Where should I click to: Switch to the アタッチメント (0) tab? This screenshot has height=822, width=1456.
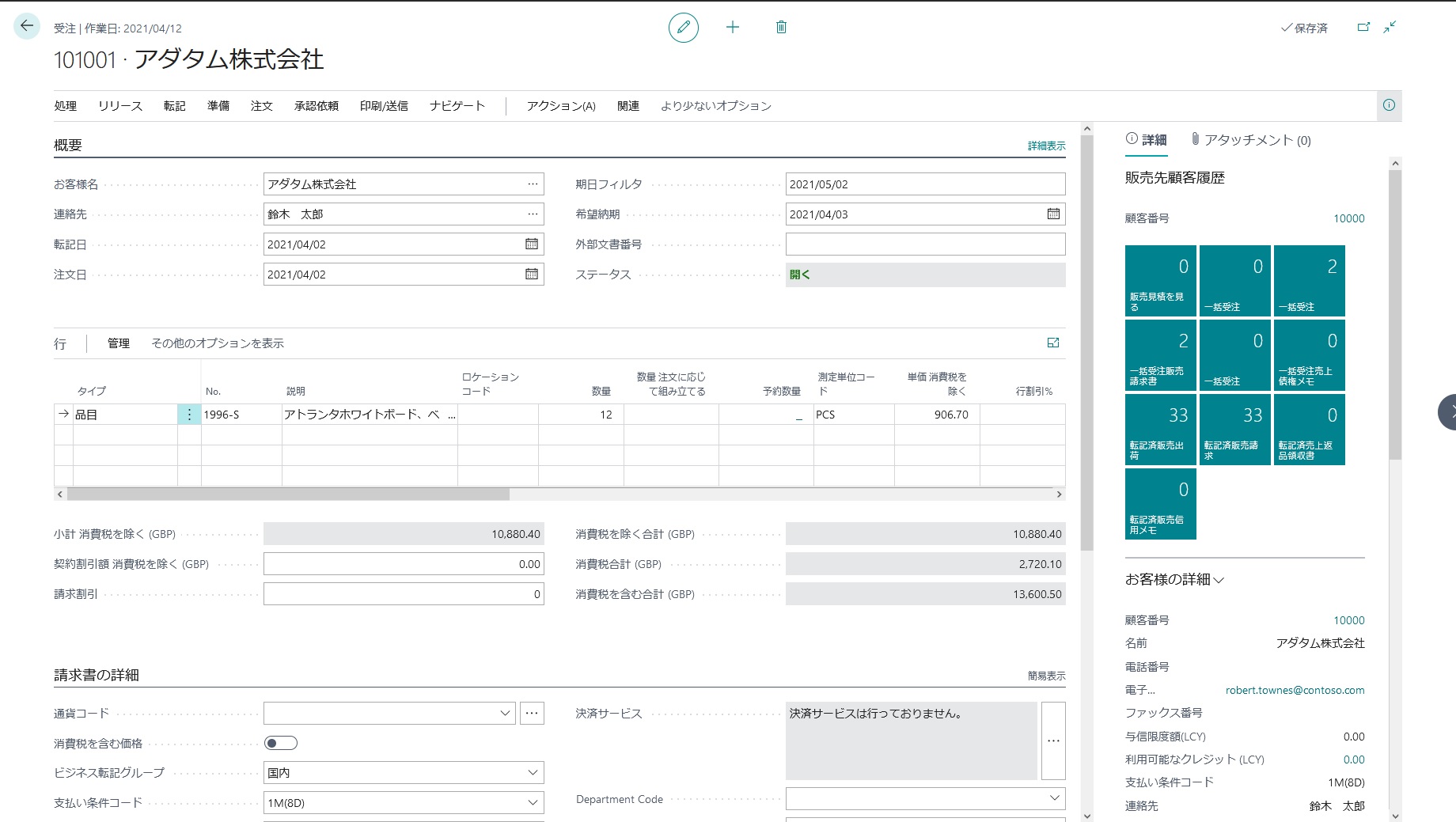(1250, 140)
